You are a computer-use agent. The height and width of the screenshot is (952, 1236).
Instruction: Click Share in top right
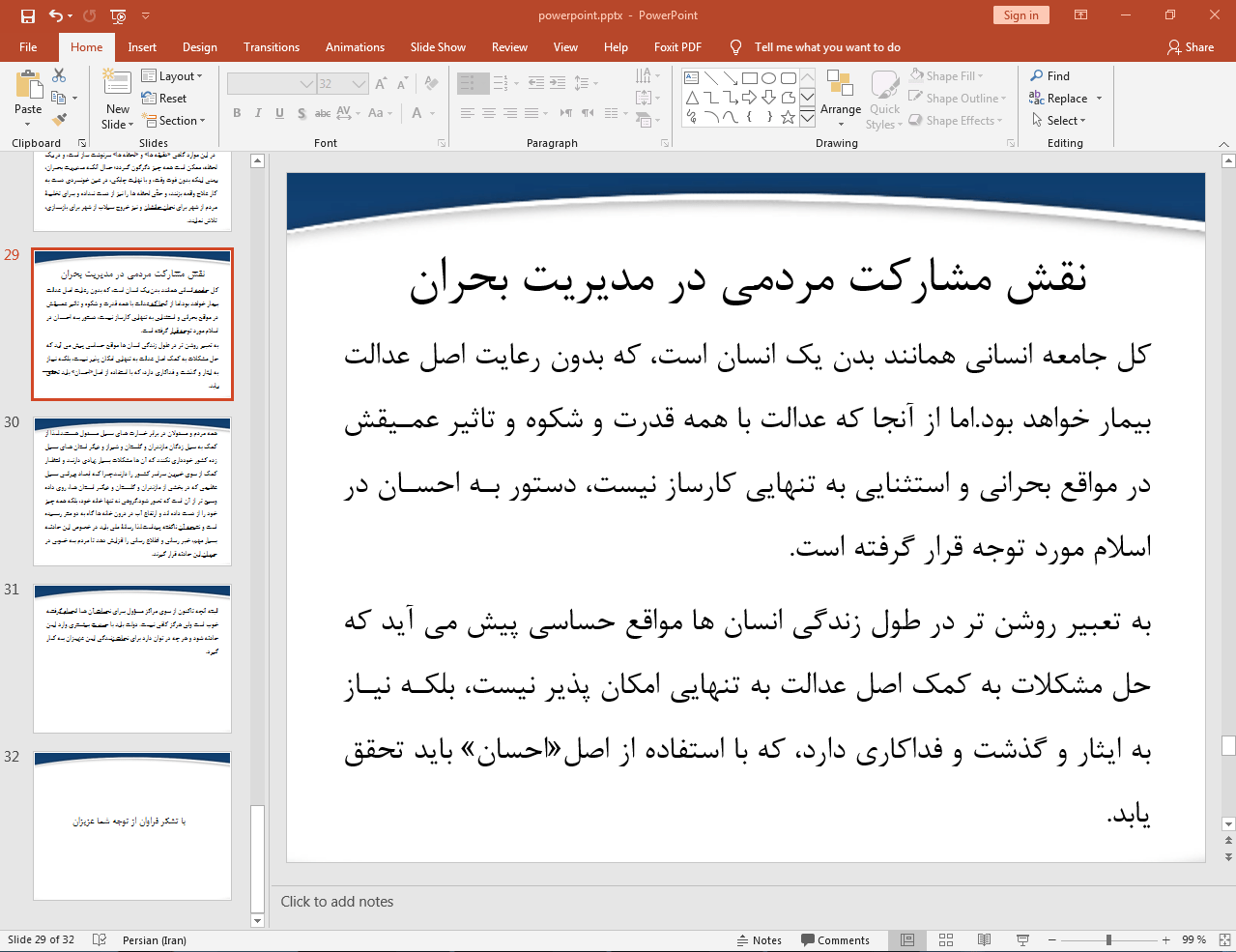(1191, 47)
